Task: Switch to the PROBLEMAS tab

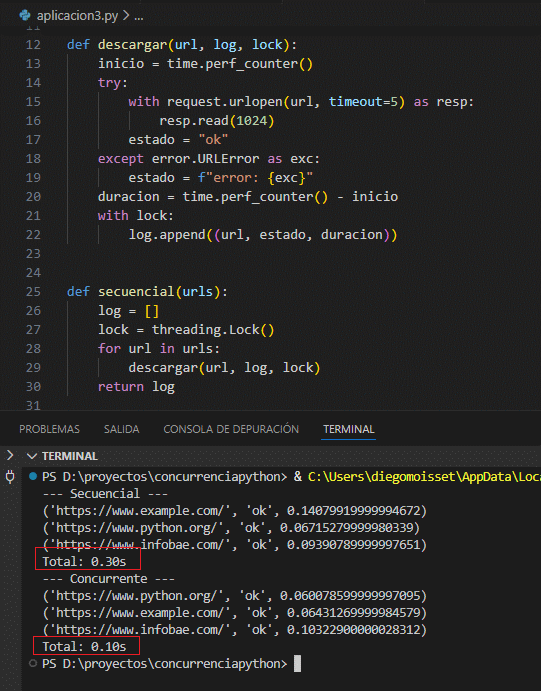Action: (49, 429)
